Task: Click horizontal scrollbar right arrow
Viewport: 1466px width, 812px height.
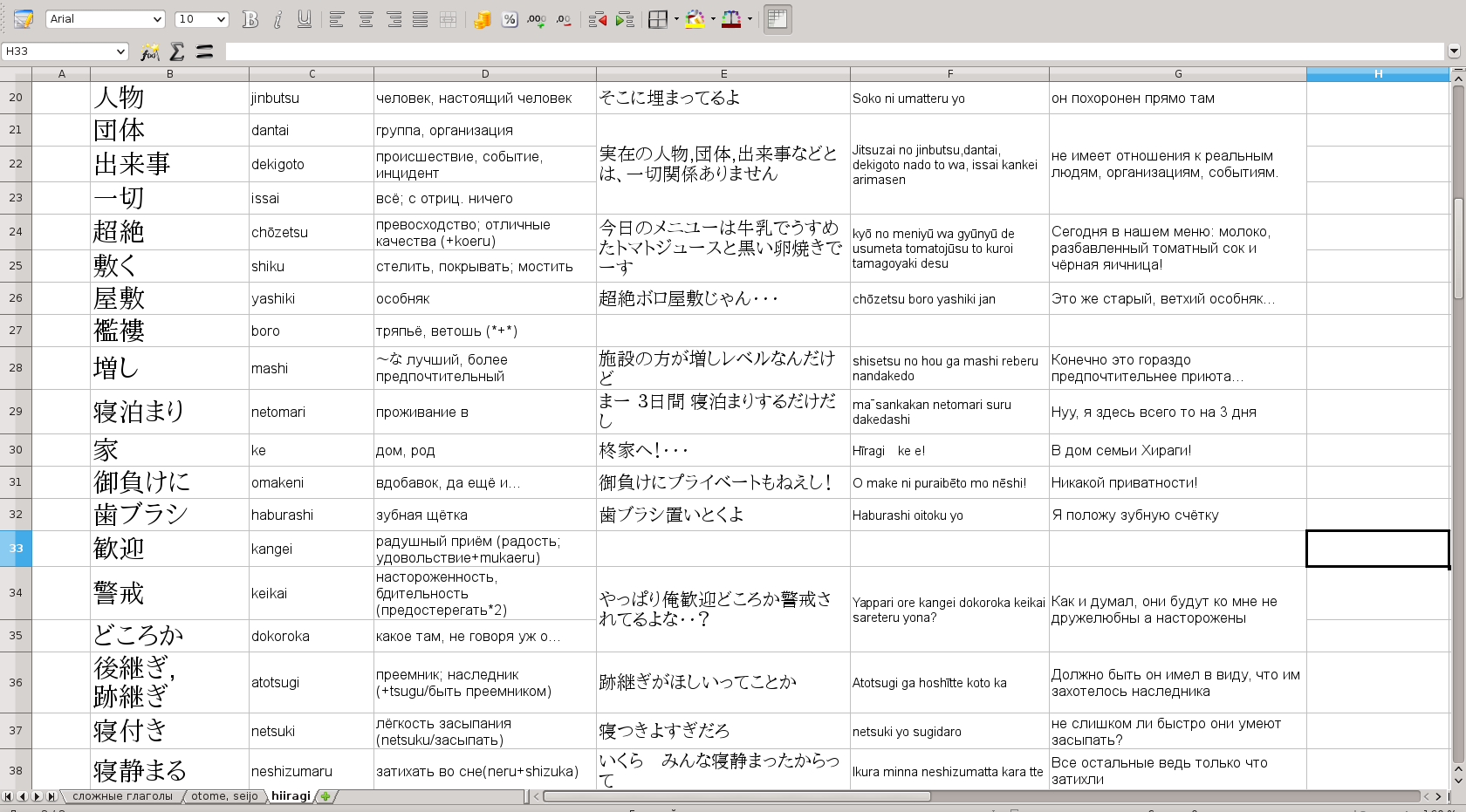Action: 1439,796
